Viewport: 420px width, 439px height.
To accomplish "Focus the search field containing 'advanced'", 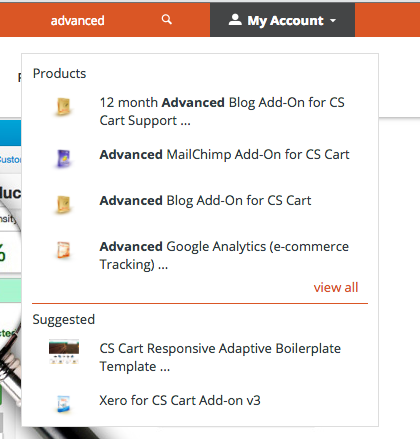I will pos(105,20).
